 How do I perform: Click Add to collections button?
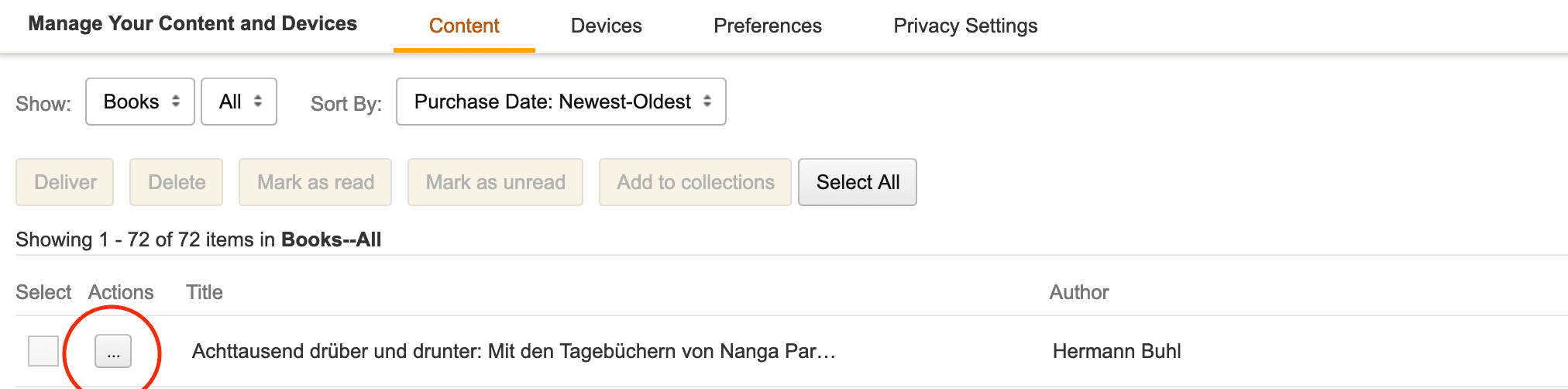(695, 182)
